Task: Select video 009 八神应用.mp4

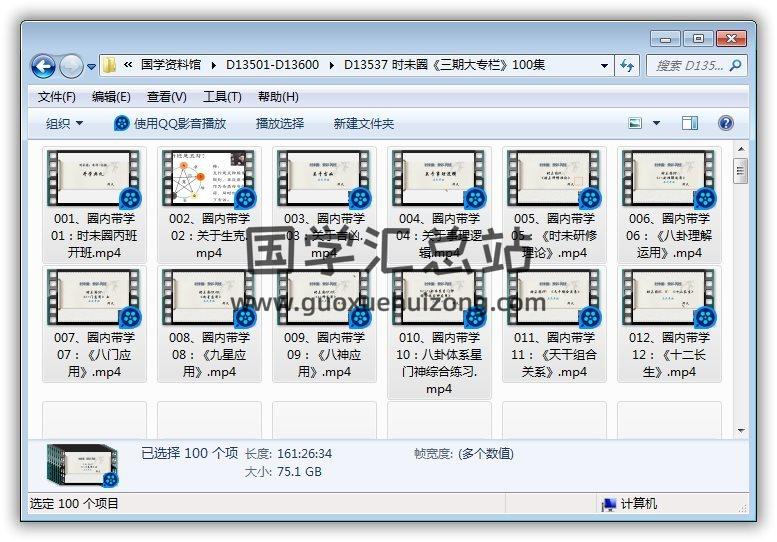Action: tap(324, 324)
